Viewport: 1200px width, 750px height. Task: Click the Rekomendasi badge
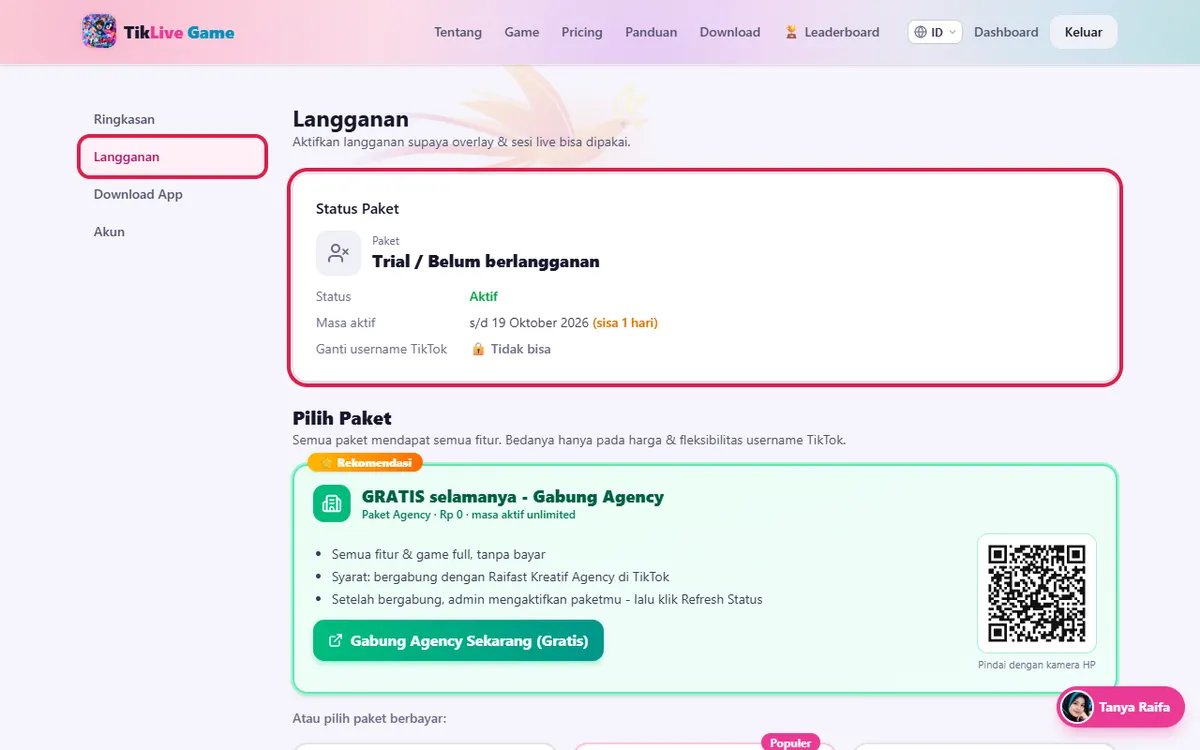tap(366, 463)
